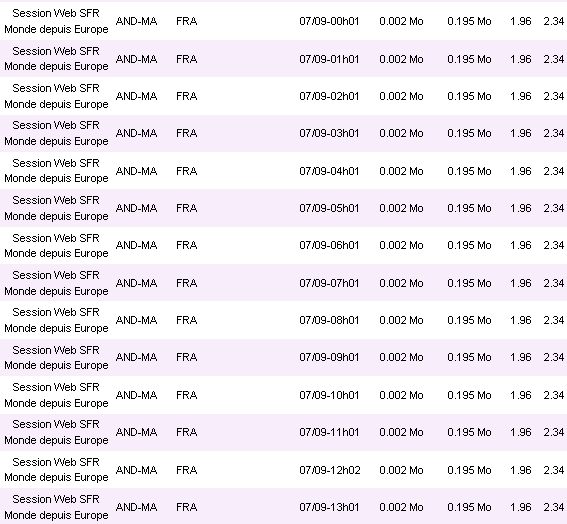Click AND-MA cell in the 07/09-00h01 row
Image resolution: width=567 pixels, height=524 pixels.
click(x=136, y=21)
